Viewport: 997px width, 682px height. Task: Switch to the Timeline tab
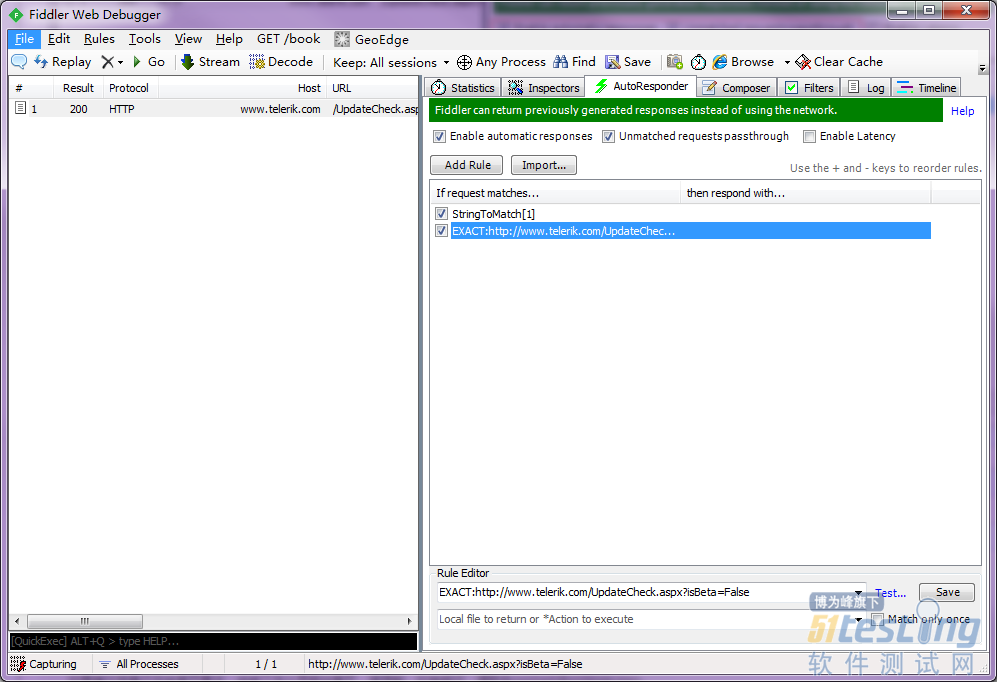tap(926, 88)
